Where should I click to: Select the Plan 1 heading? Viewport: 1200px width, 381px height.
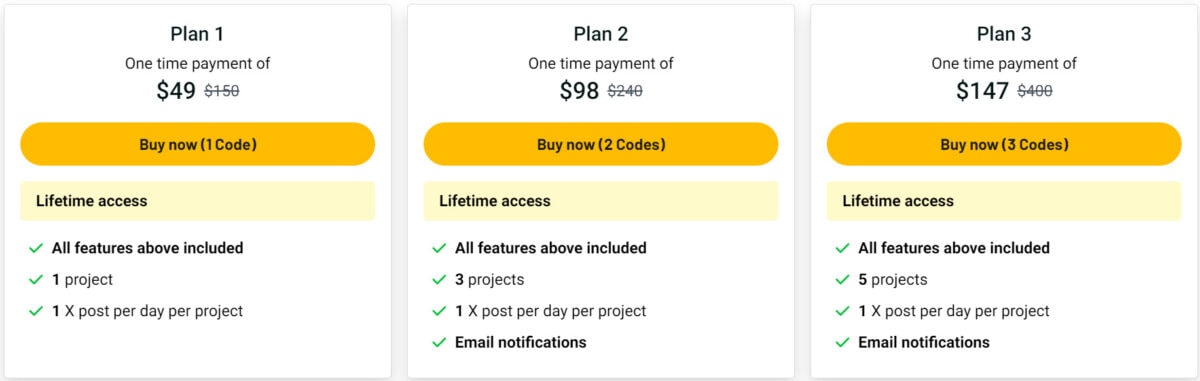click(x=197, y=34)
